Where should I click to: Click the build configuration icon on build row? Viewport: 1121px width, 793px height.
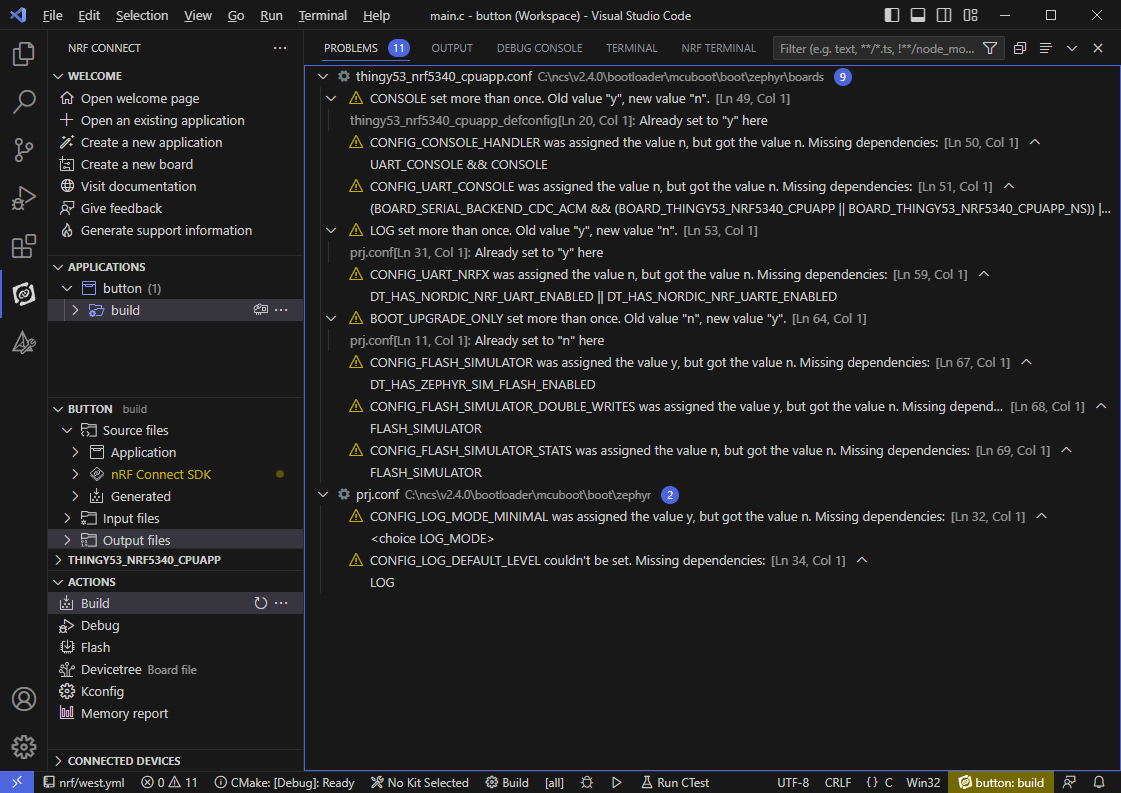[261, 310]
